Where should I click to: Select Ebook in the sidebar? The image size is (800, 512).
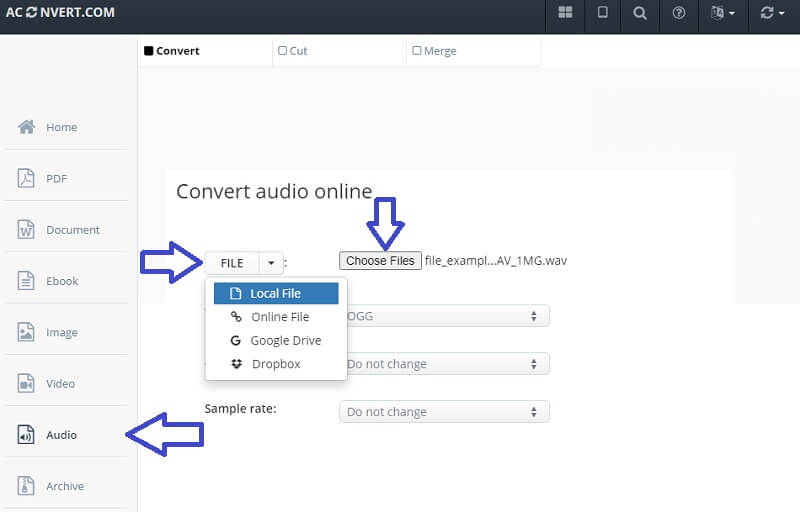[61, 281]
